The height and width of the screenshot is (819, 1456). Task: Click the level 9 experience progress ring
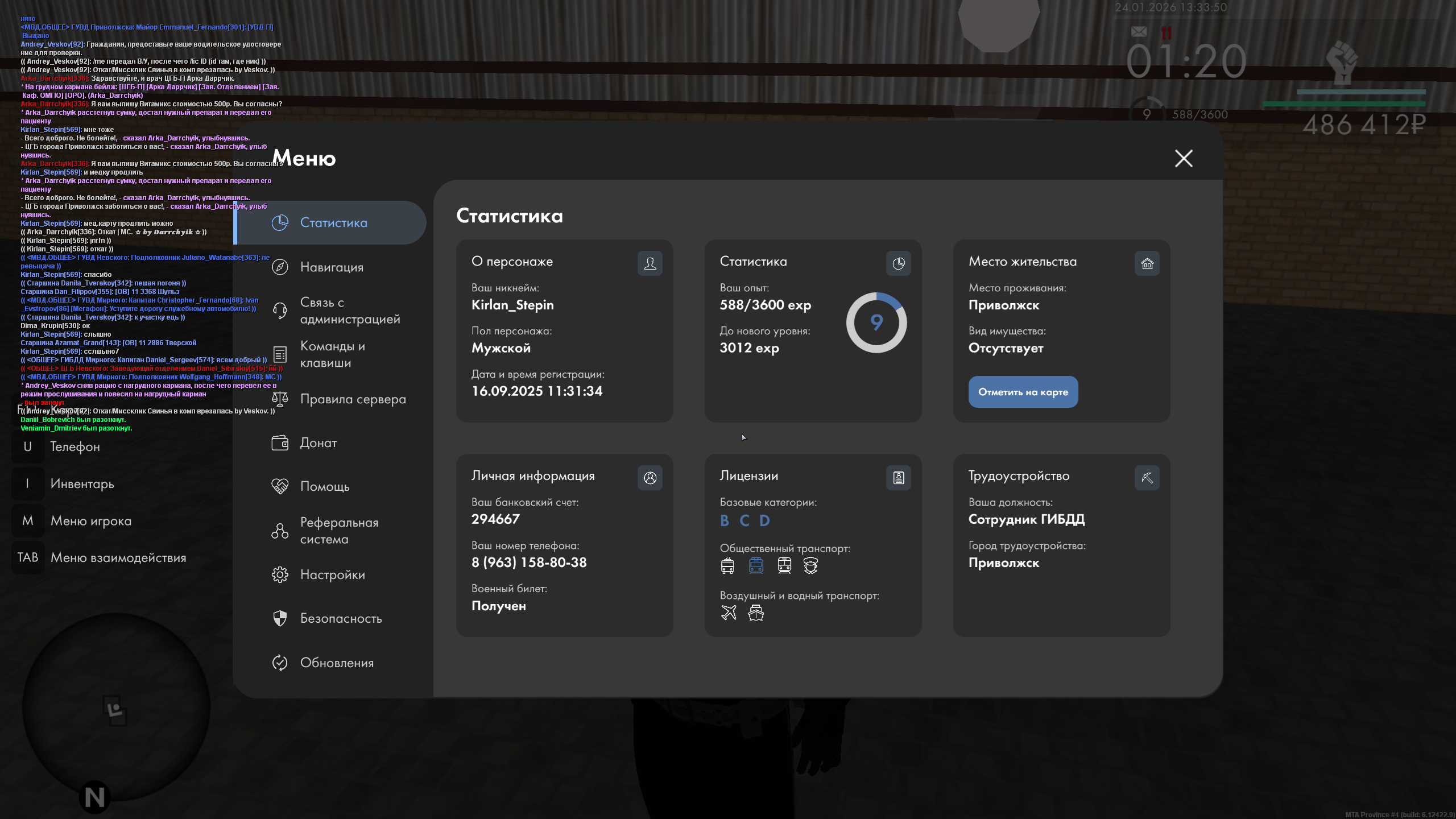pyautogui.click(x=876, y=322)
